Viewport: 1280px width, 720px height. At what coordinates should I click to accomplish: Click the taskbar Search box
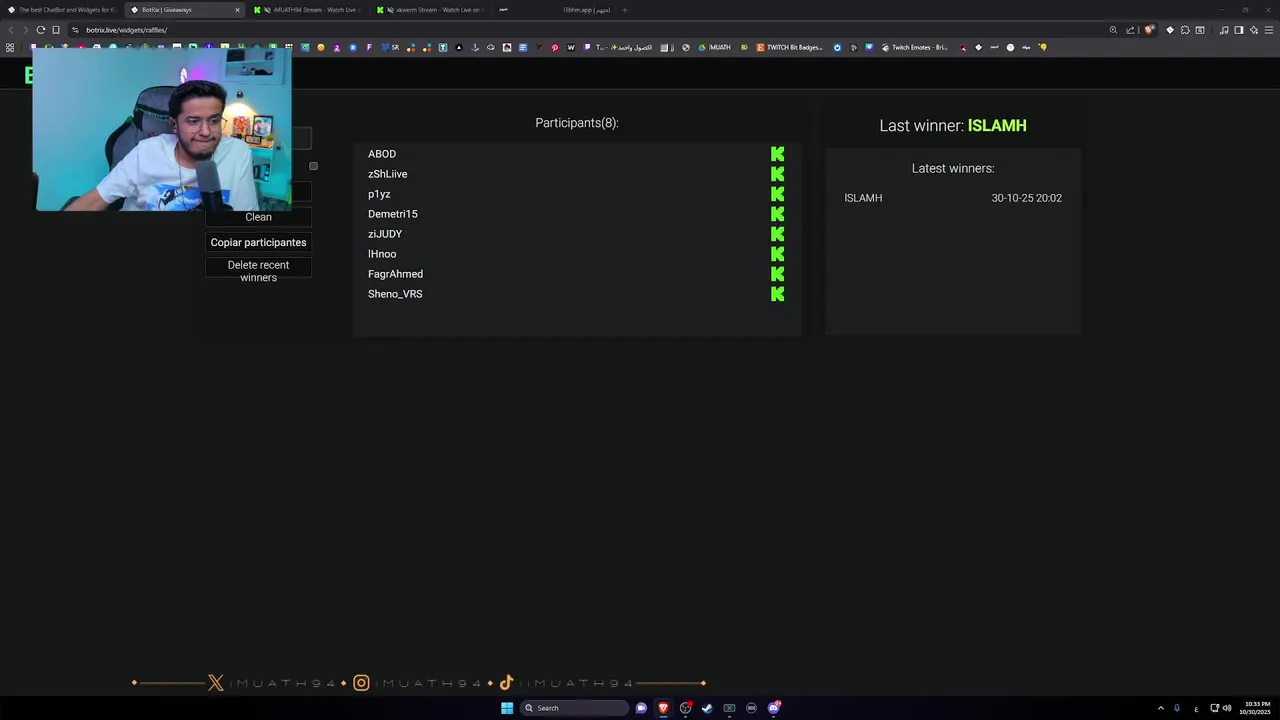(575, 708)
